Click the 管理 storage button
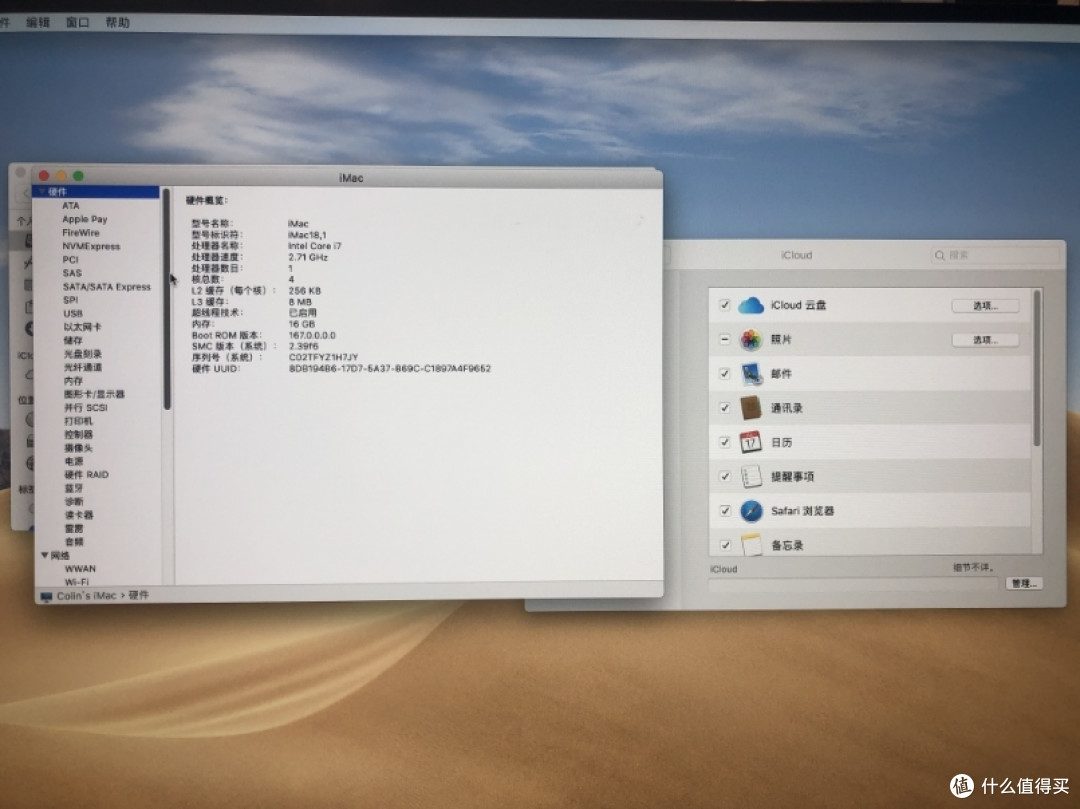The height and width of the screenshot is (809, 1080). 1024,583
